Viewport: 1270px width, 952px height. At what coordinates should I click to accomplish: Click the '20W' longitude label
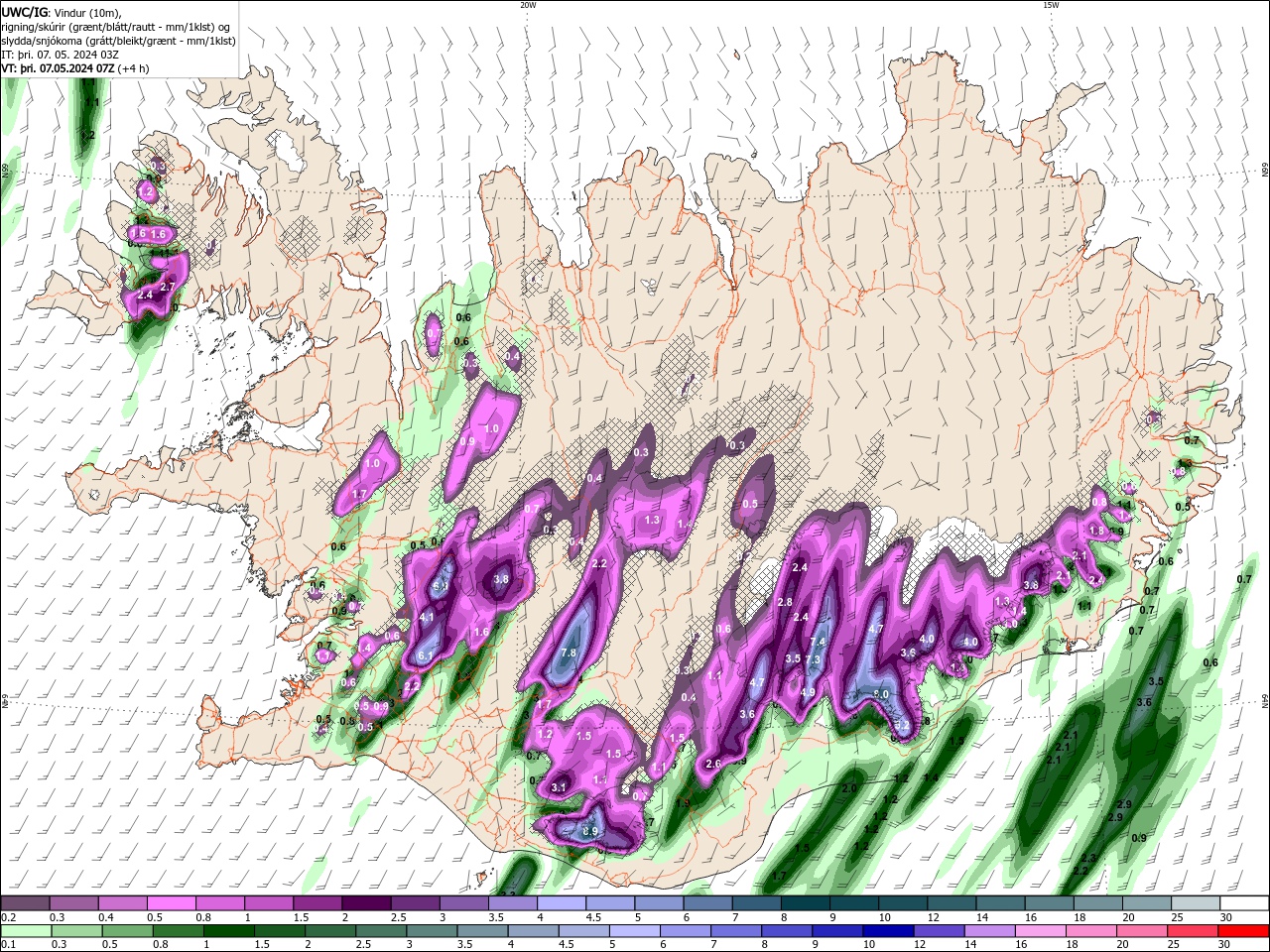(528, 5)
